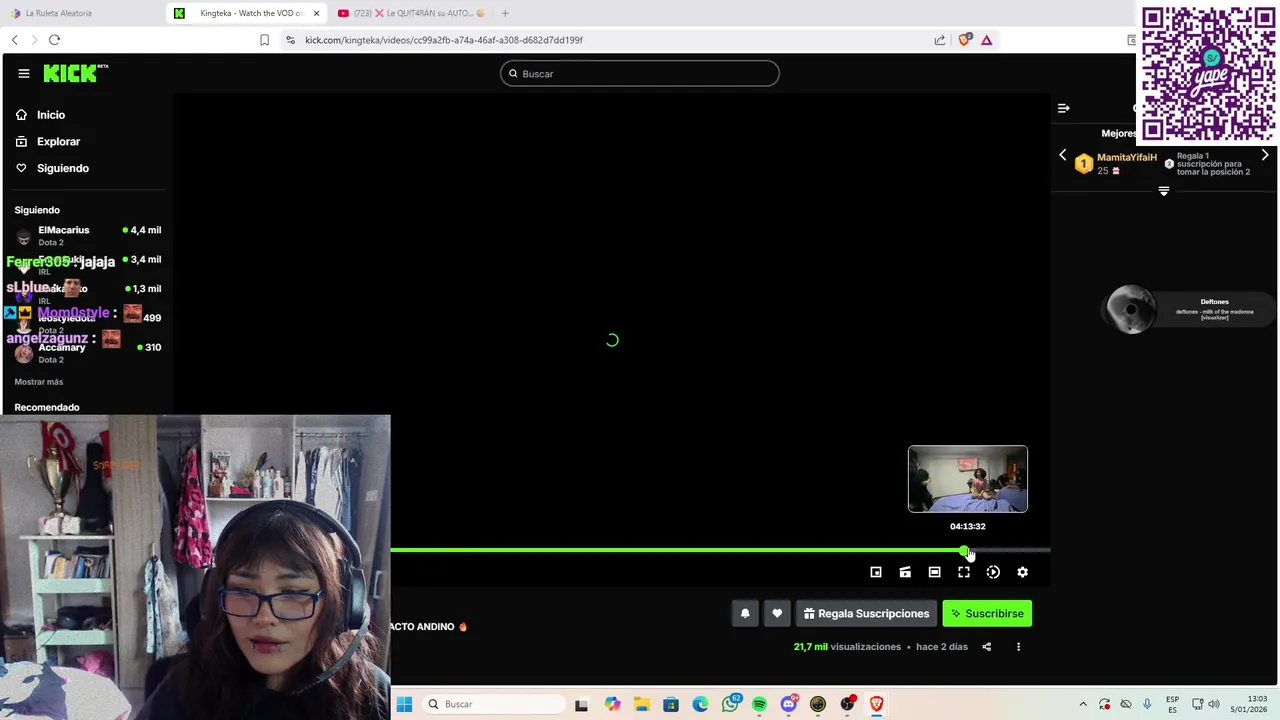Open Microsoft Store from taskbar
This screenshot has height=720, width=1280.
click(671, 704)
